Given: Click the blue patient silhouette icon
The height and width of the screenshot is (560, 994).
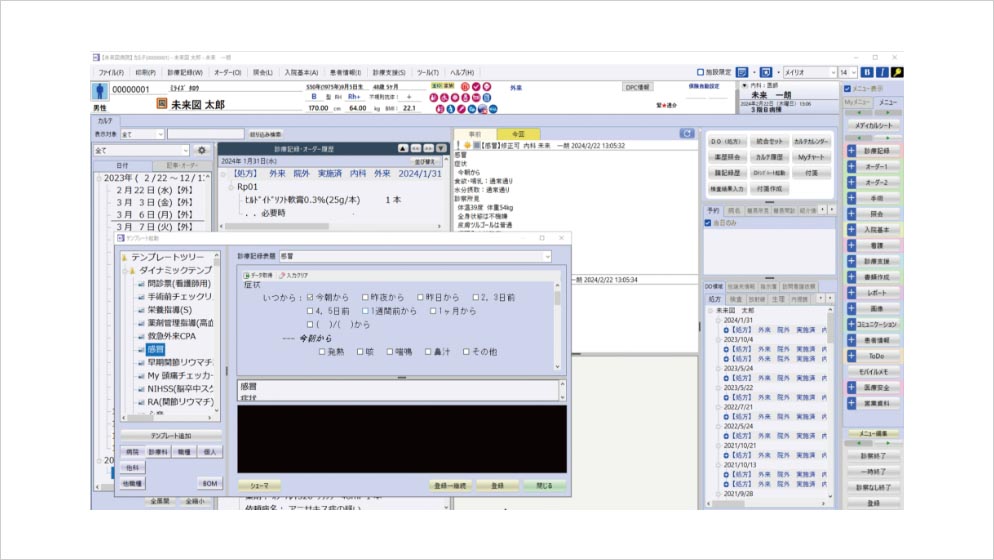Looking at the screenshot, I should 99,89.
